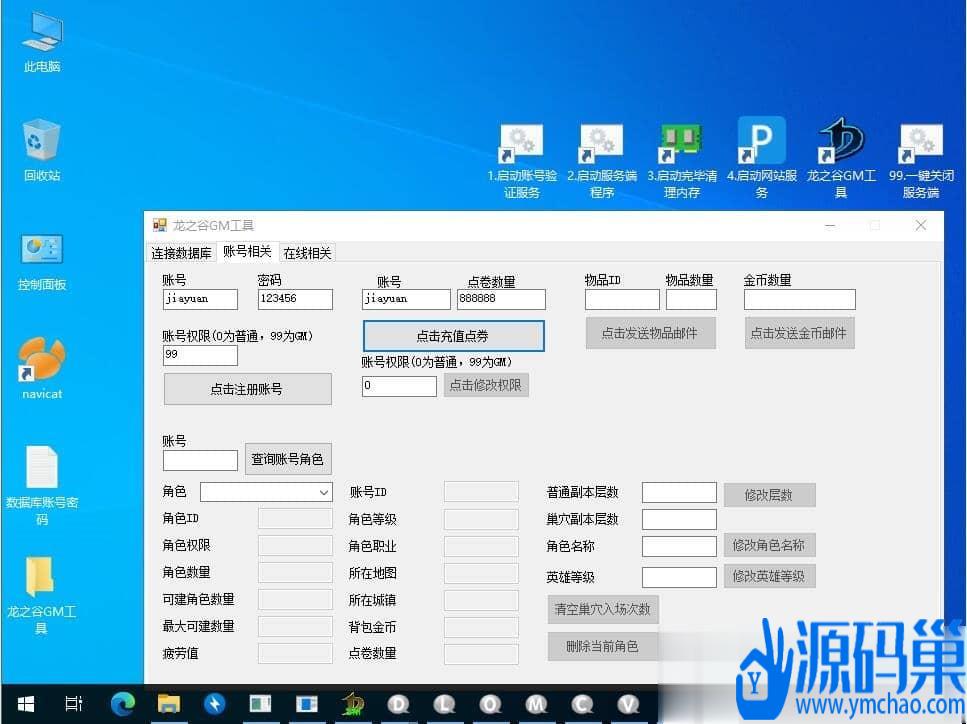The image size is (967, 724).
Task: Open 数据库账号密码 document on desktop
Action: point(41,465)
